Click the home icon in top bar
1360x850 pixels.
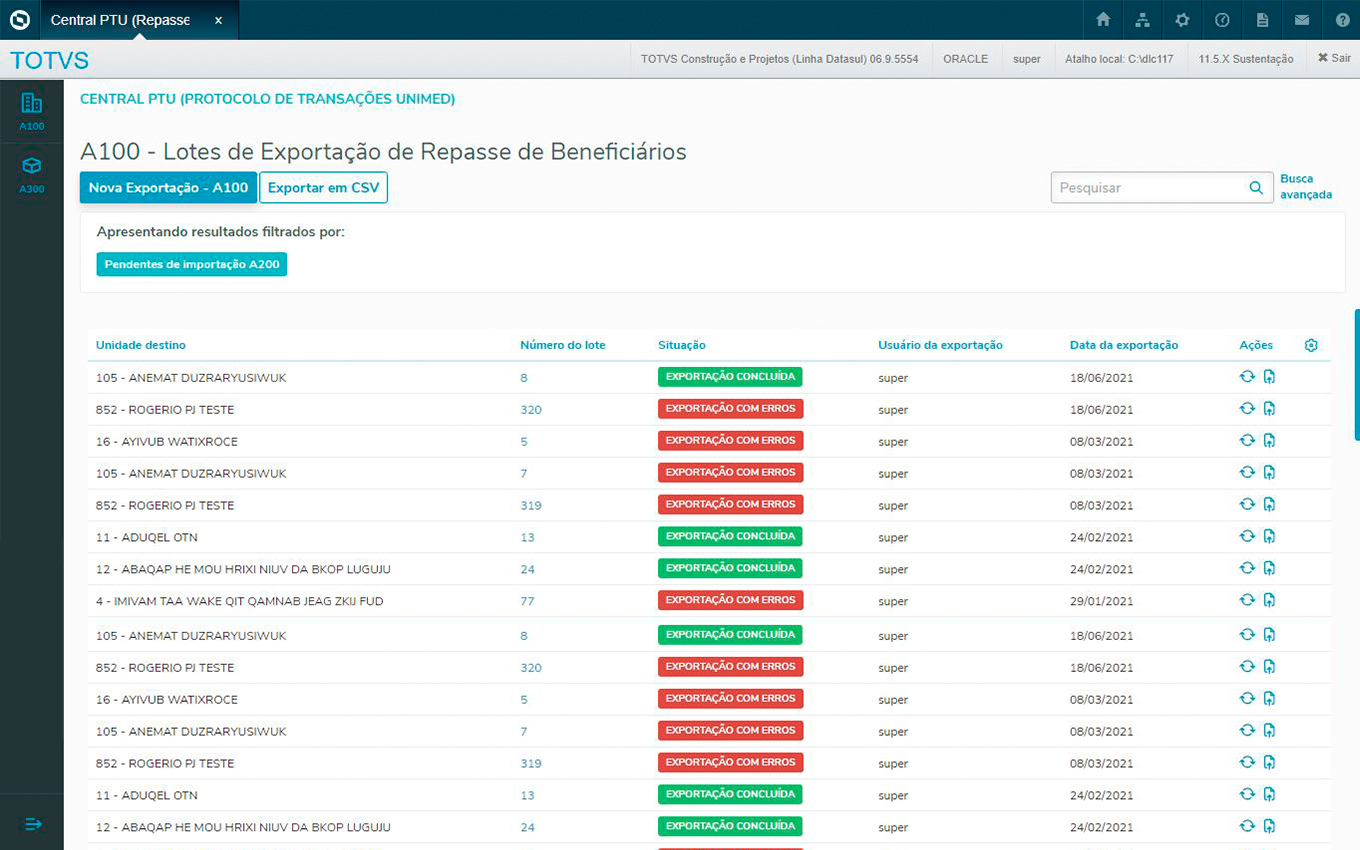pos(1103,20)
